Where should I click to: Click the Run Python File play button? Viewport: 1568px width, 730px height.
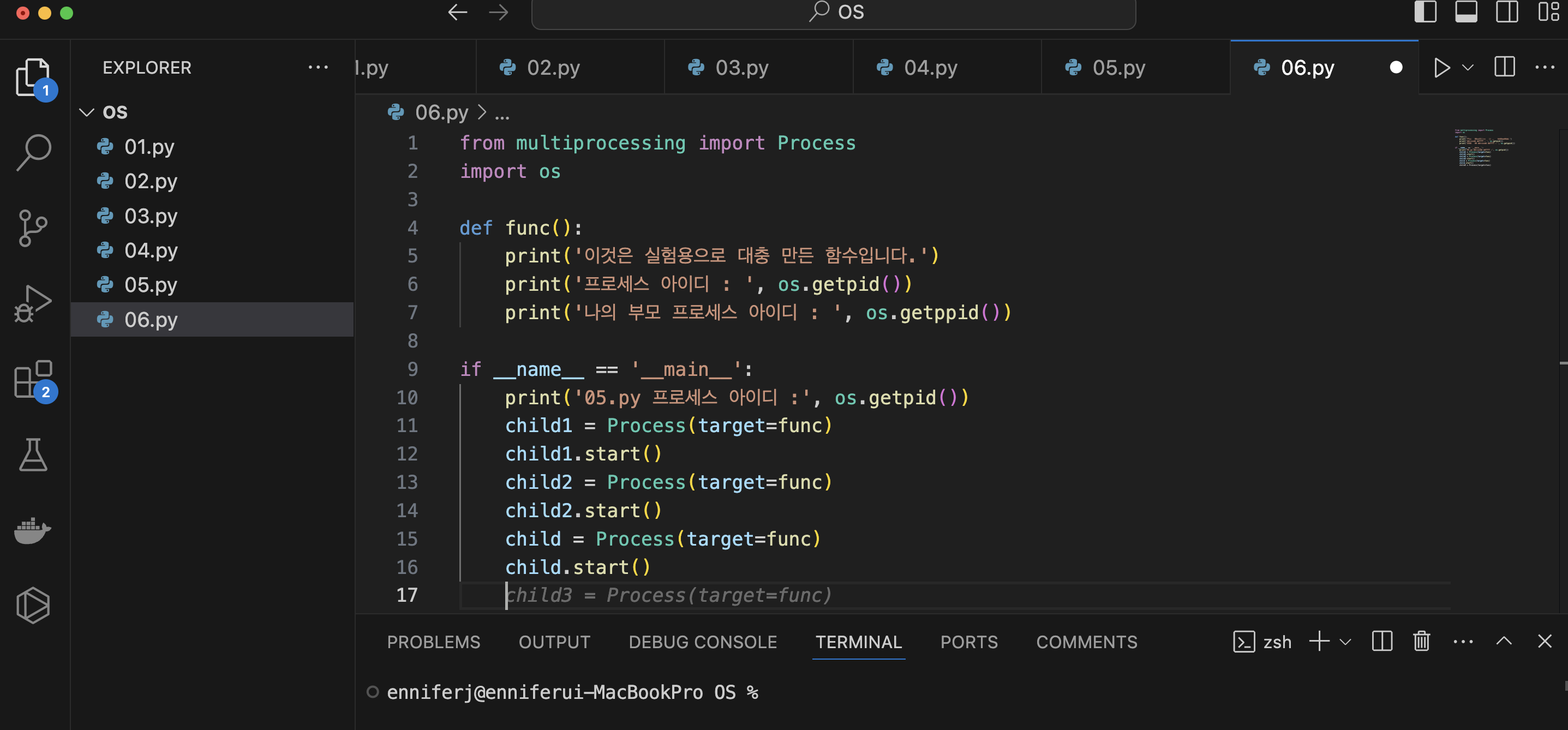(x=1441, y=68)
